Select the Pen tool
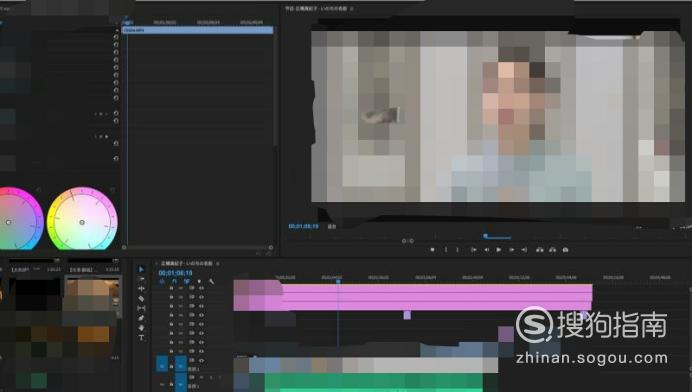692x392 pixels. [x=141, y=318]
